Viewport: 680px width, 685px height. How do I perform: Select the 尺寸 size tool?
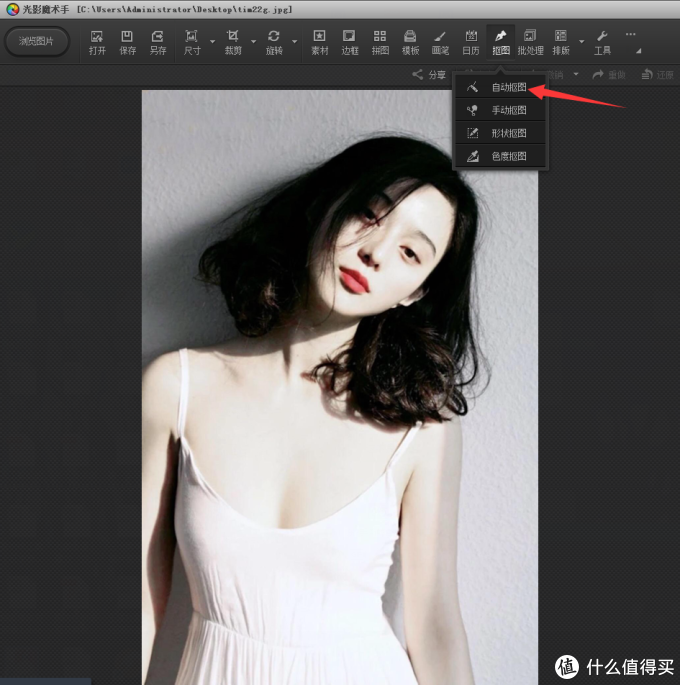point(192,43)
